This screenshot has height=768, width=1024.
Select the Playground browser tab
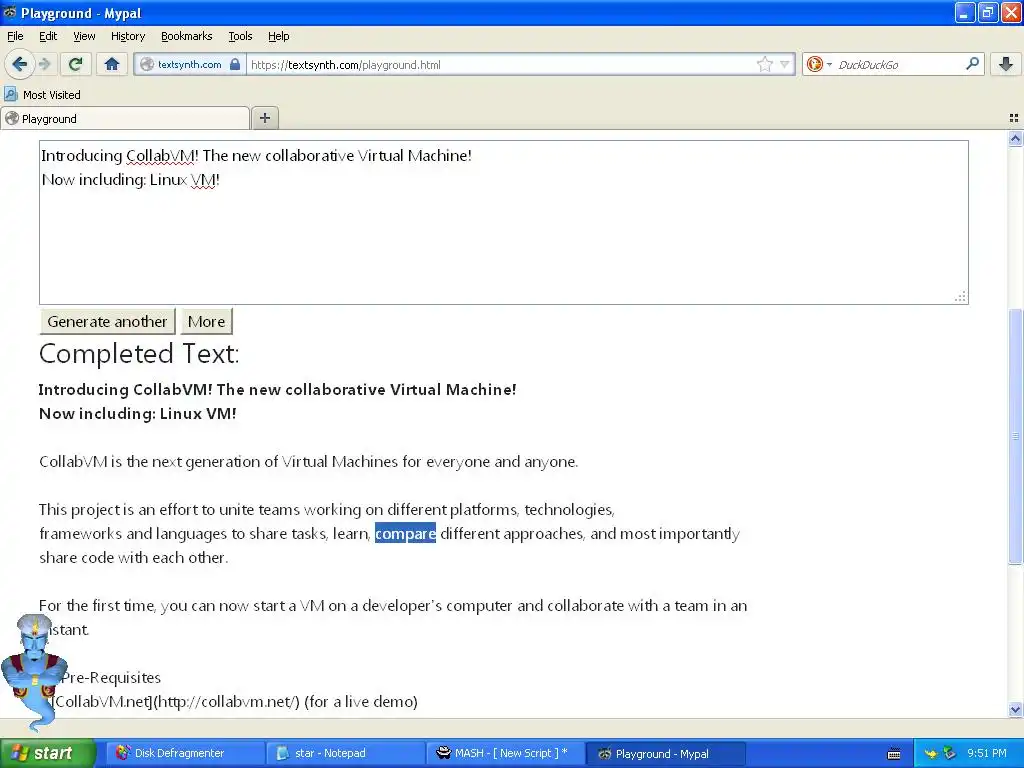(x=125, y=118)
